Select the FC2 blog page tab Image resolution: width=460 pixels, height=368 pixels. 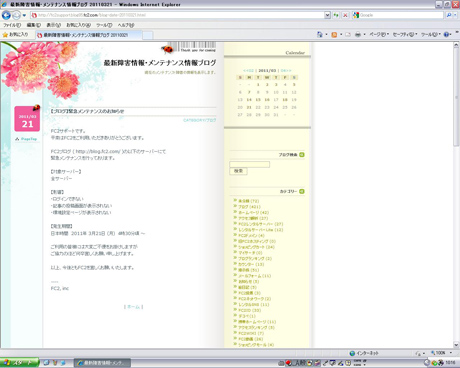pyautogui.click(x=89, y=35)
